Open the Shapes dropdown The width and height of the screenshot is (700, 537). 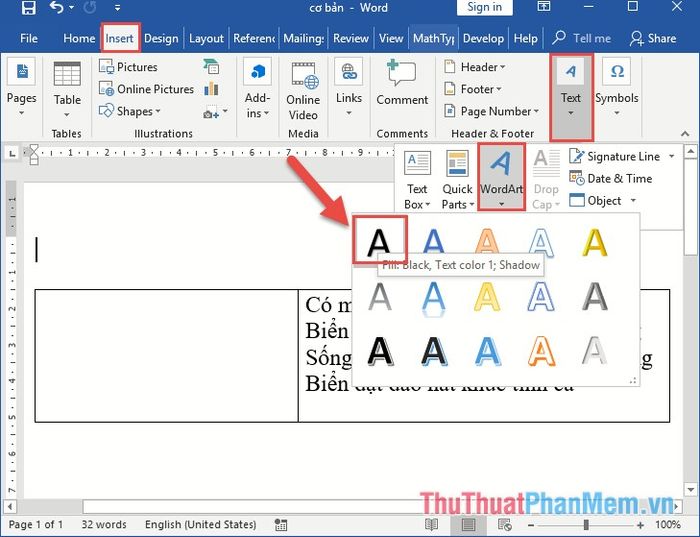tap(129, 111)
